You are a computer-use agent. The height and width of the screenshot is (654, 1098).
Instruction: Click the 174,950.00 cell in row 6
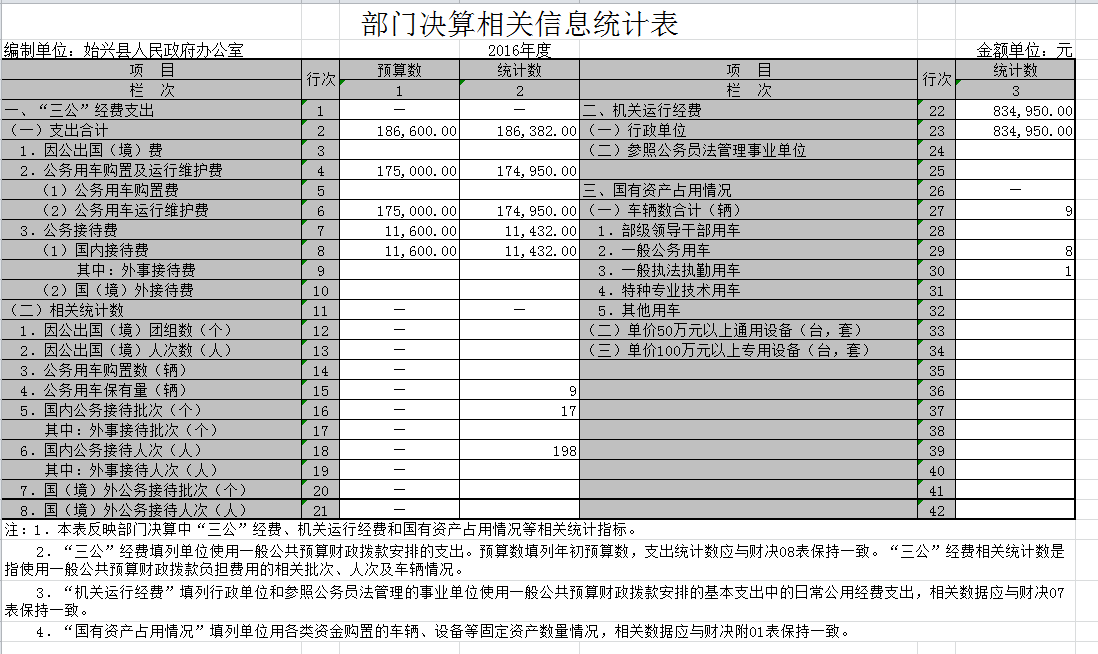click(520, 210)
